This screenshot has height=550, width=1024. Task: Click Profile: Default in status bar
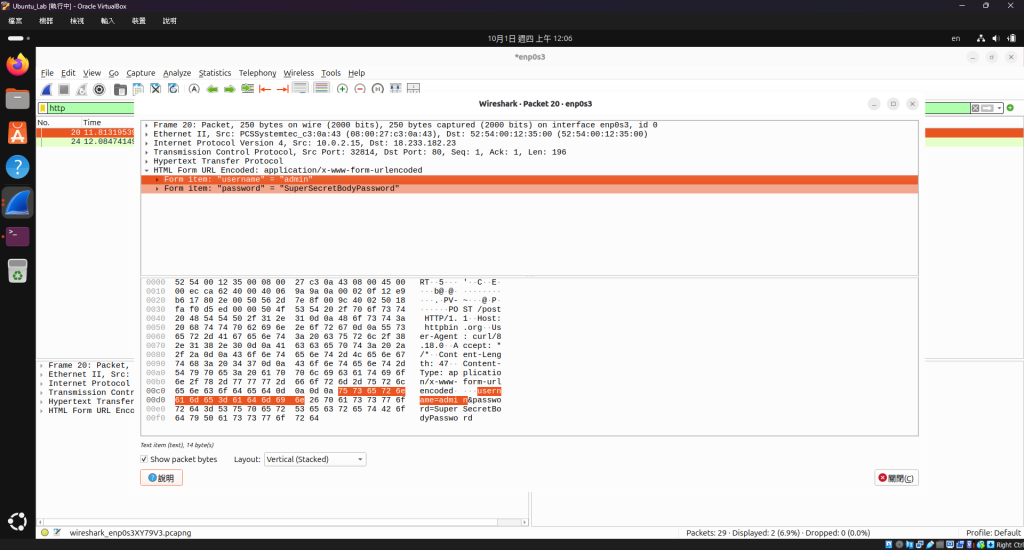click(993, 532)
